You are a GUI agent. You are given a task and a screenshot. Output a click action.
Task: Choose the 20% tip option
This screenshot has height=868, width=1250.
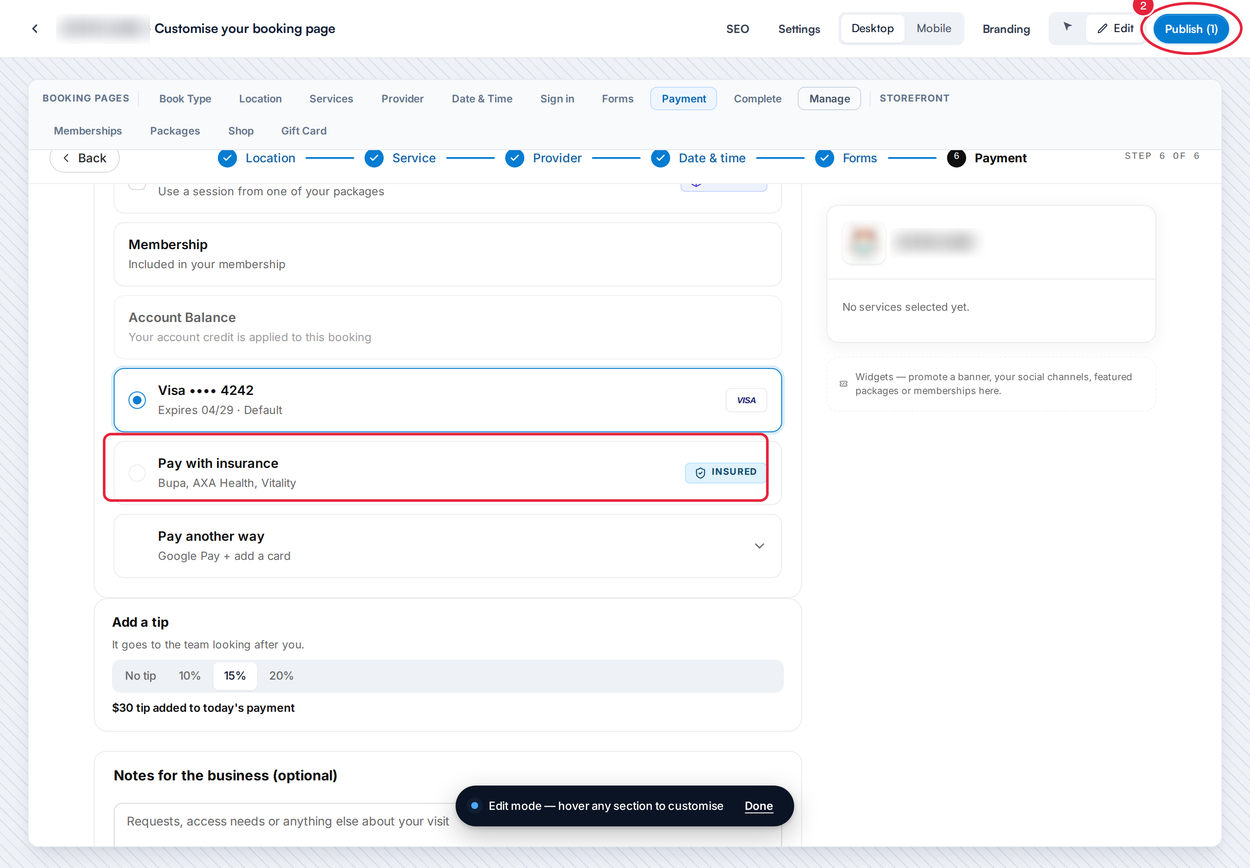[x=281, y=676]
